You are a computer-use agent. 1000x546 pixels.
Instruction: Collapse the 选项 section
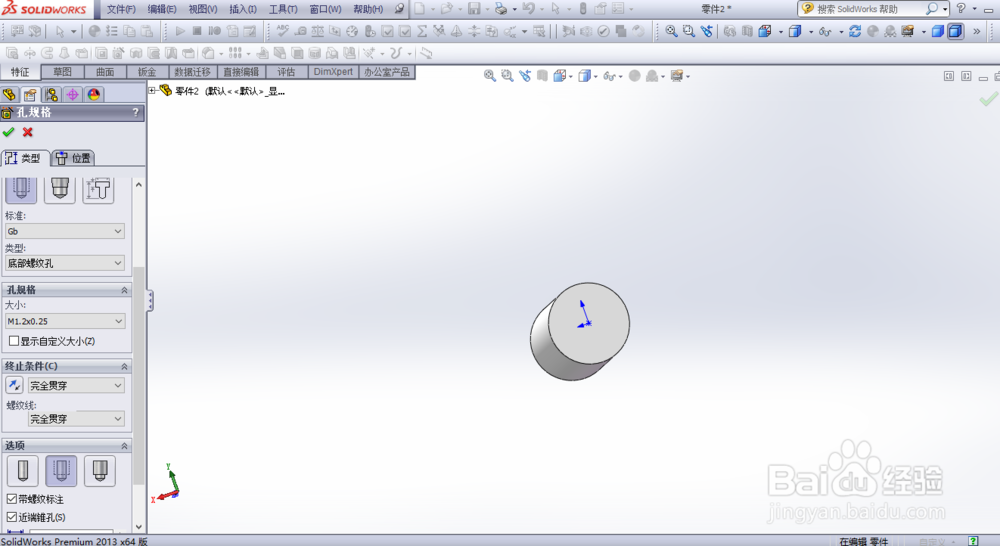[124, 445]
